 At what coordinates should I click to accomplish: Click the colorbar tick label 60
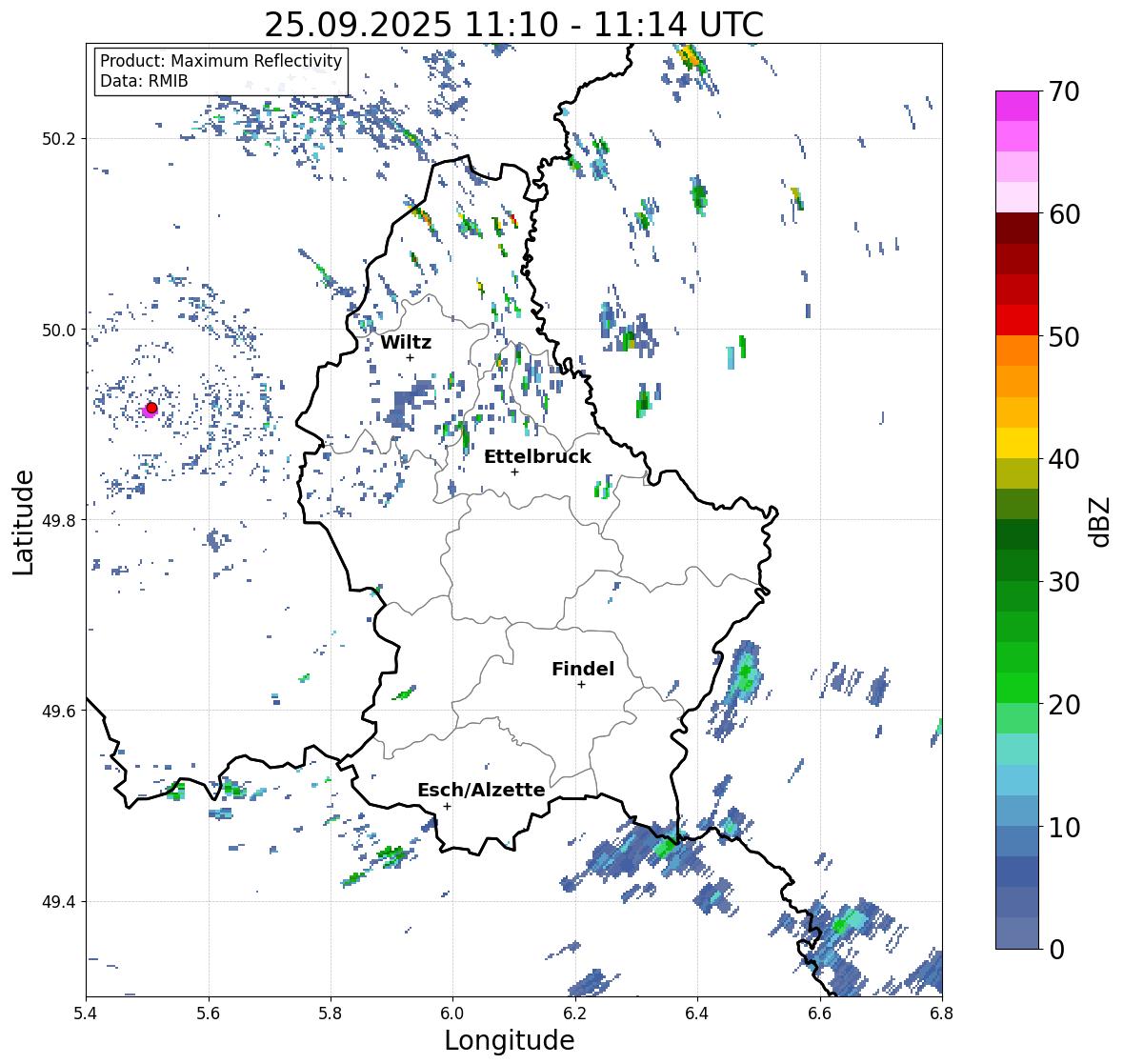[1064, 214]
